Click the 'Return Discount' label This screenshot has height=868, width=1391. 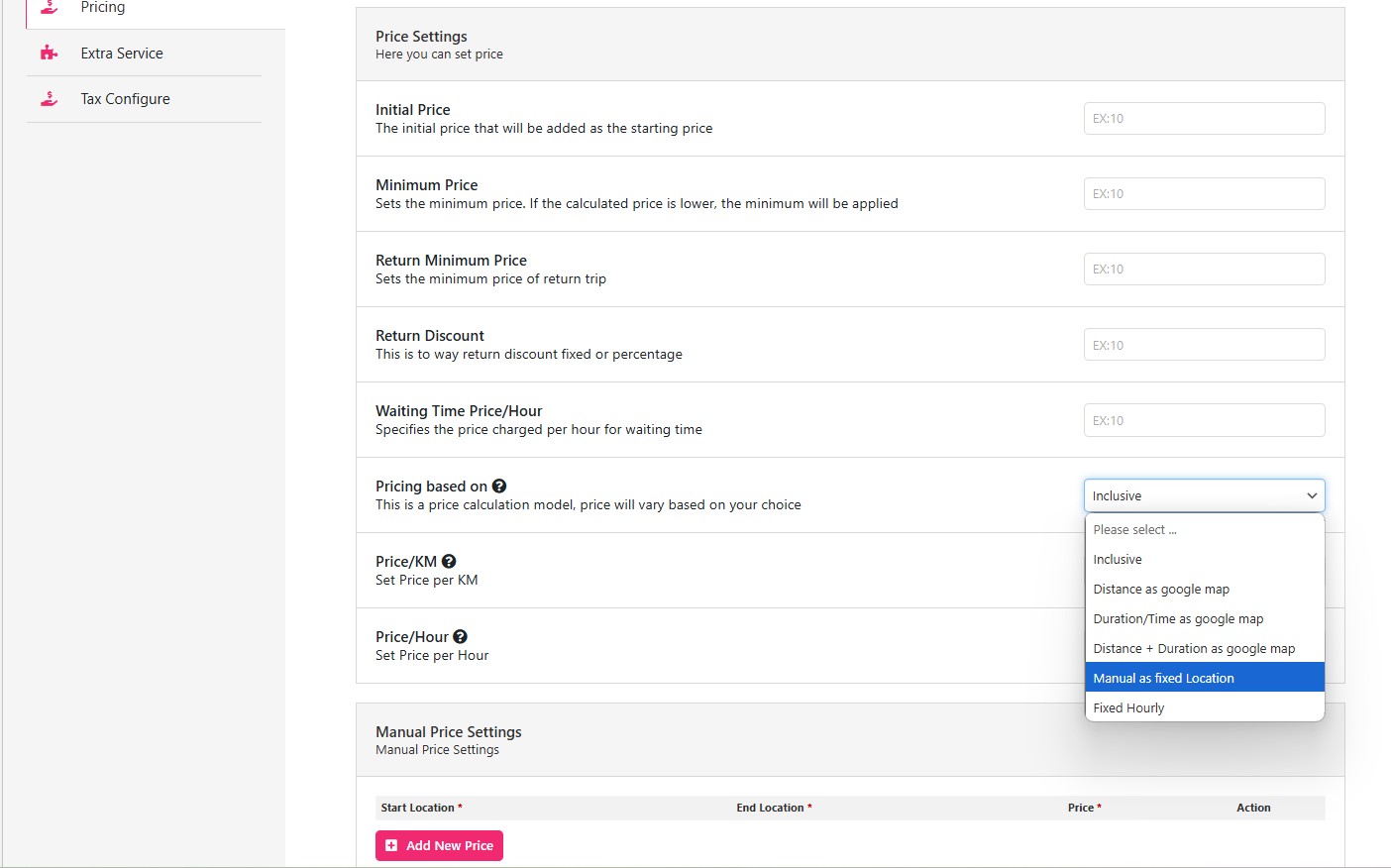pos(430,335)
